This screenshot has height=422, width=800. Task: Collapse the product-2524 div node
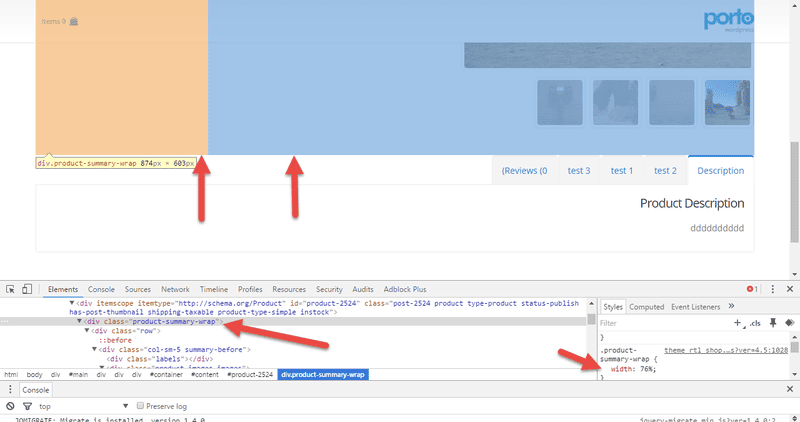coord(71,303)
